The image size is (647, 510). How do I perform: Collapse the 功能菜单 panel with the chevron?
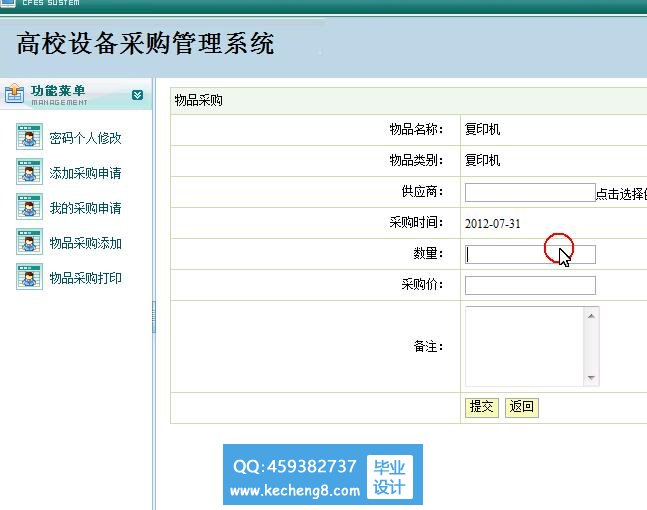[137, 95]
